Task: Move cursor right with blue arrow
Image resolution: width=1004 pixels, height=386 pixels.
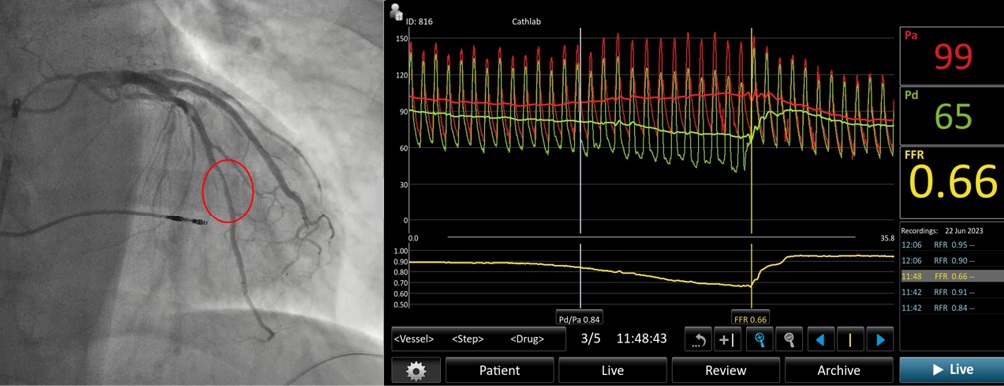Action: pyautogui.click(x=880, y=340)
